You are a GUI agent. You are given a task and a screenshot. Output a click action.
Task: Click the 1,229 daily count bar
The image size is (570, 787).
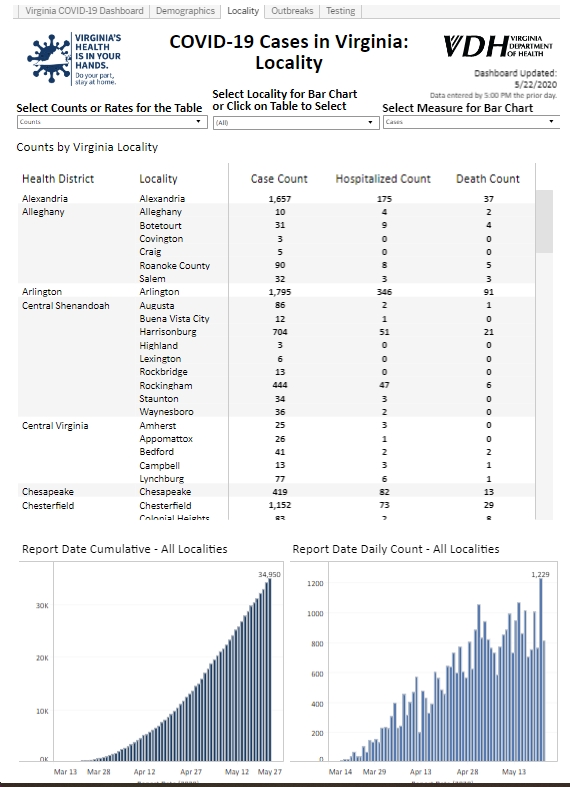pos(541,670)
